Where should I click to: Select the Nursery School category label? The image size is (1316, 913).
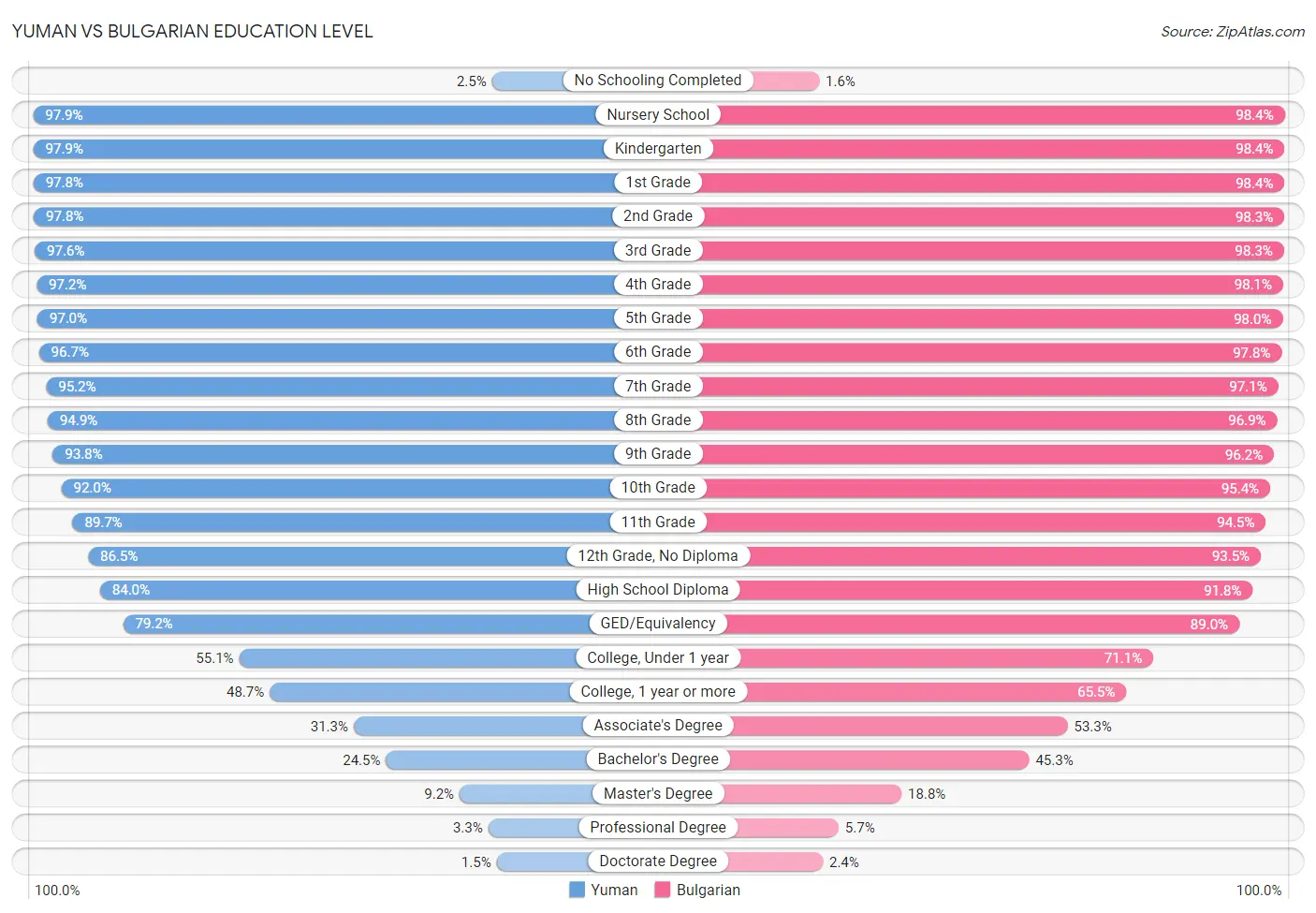point(658,114)
